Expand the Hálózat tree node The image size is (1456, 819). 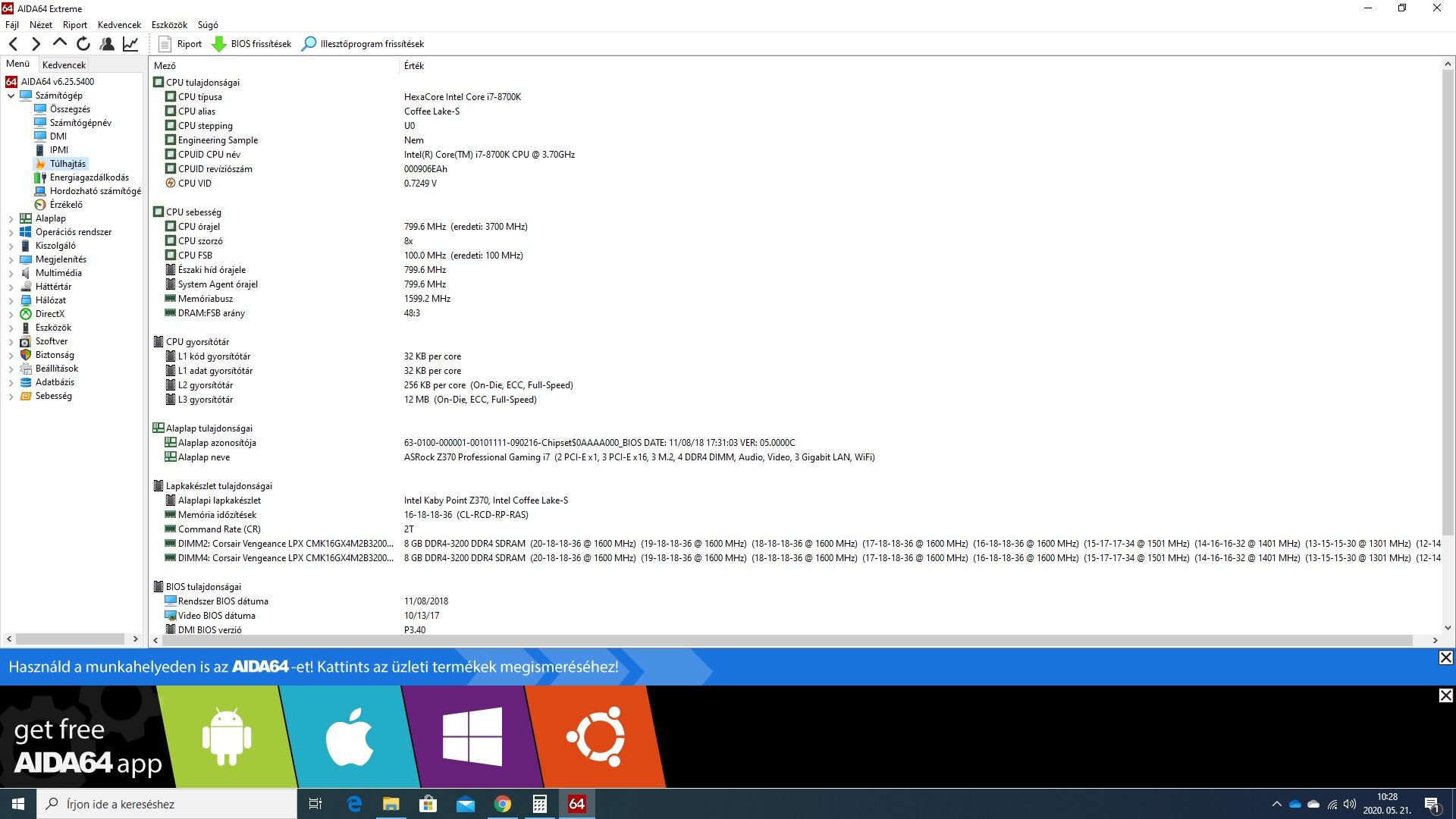pyautogui.click(x=11, y=300)
